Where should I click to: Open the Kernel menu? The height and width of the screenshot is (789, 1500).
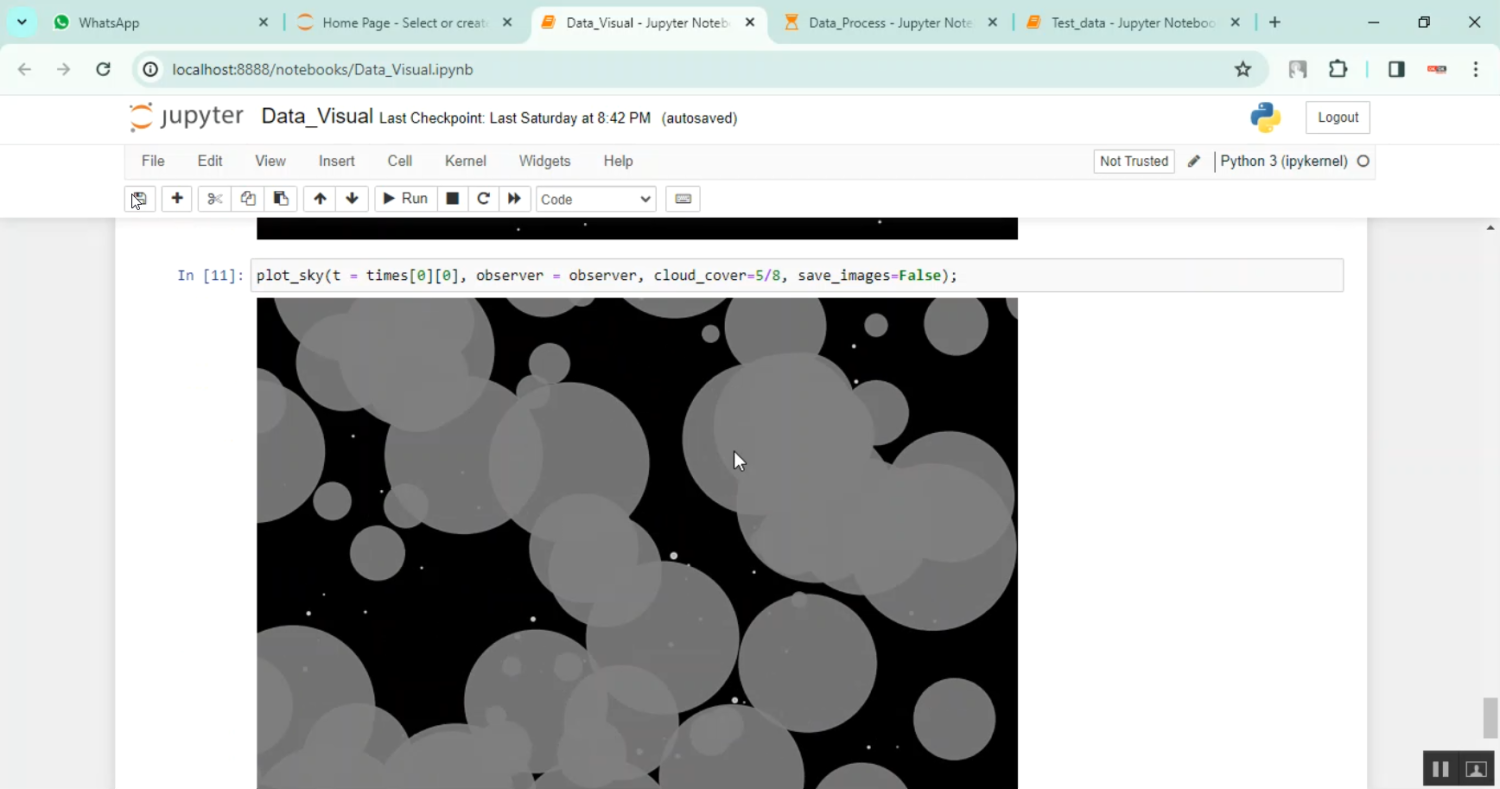pos(465,161)
